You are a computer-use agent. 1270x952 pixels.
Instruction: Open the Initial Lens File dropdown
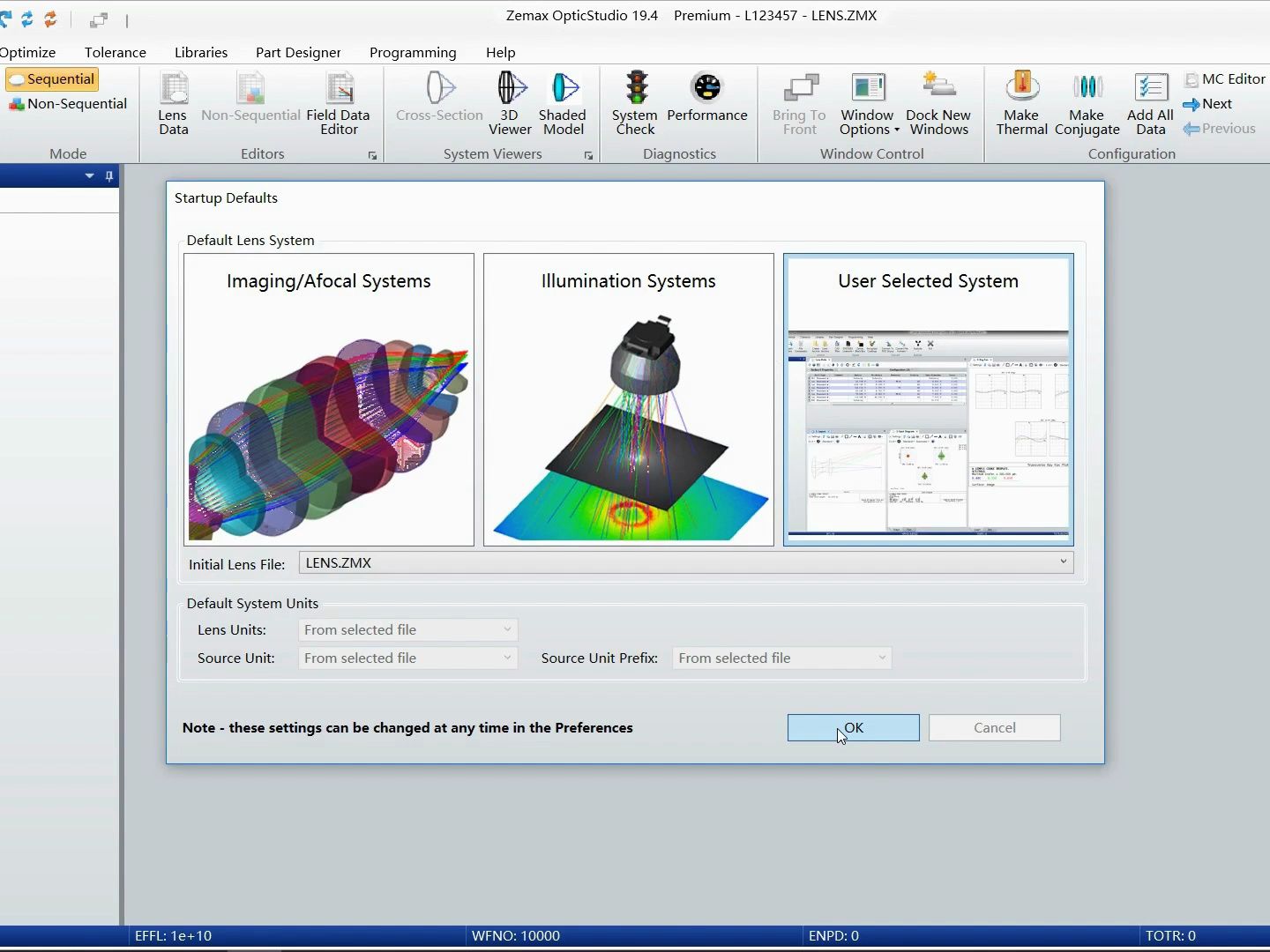coord(686,563)
